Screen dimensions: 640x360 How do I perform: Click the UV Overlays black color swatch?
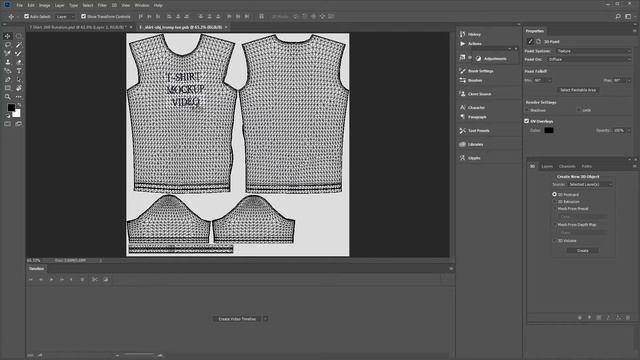click(549, 131)
